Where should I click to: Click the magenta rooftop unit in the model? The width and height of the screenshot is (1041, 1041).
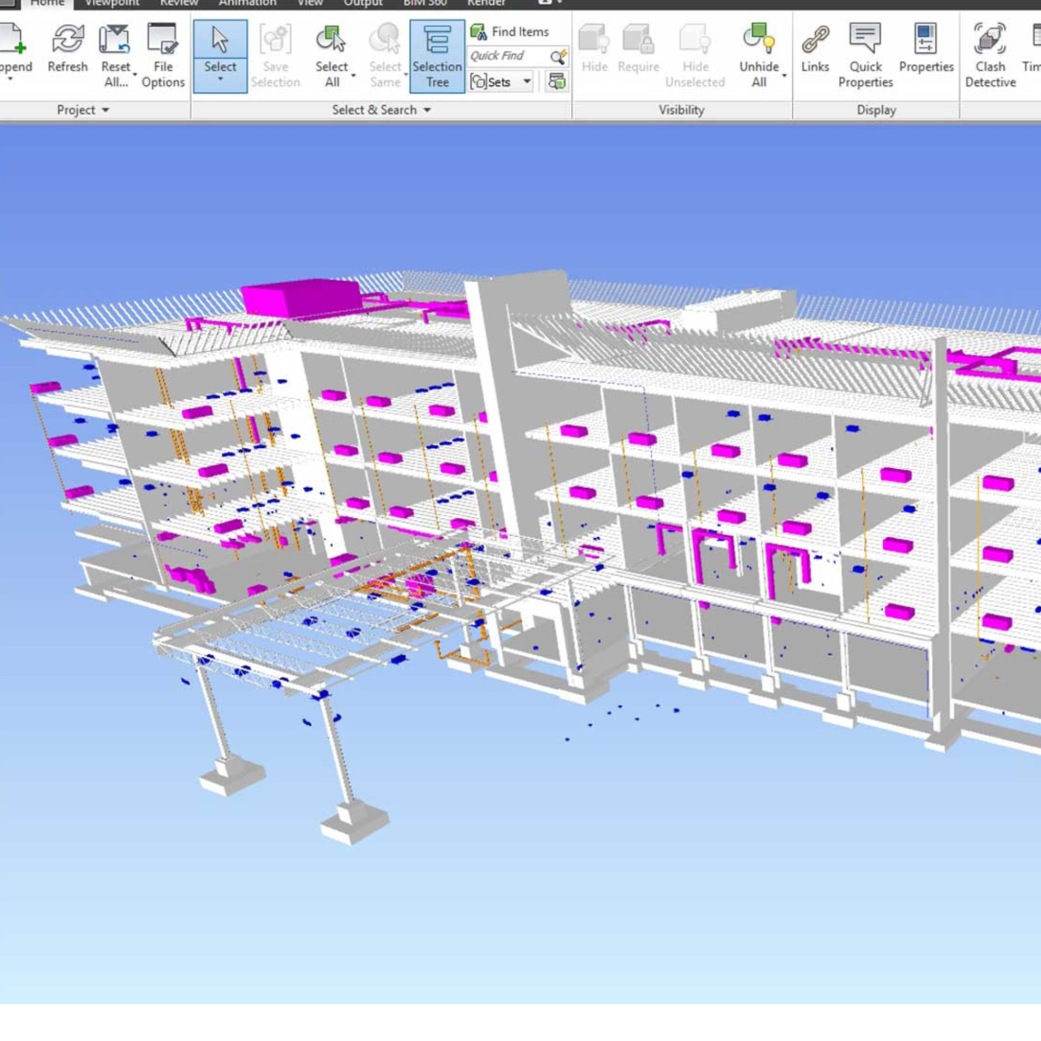click(301, 297)
